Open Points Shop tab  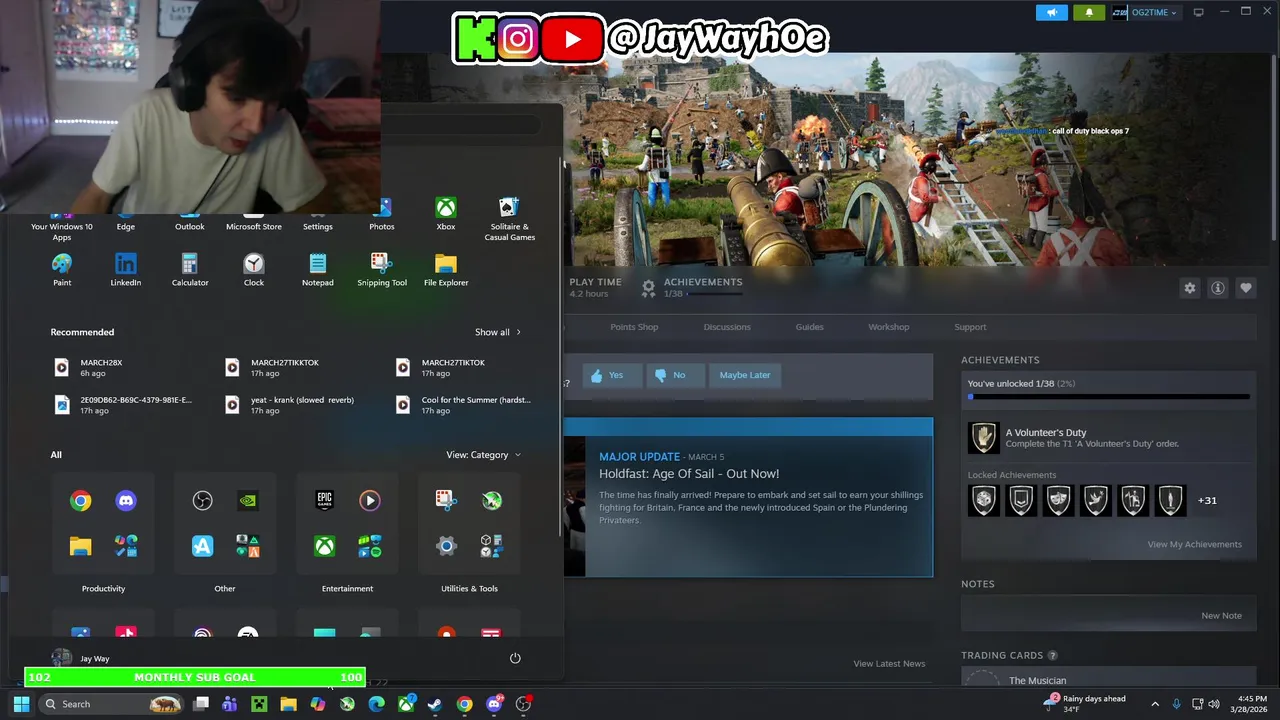tap(634, 327)
